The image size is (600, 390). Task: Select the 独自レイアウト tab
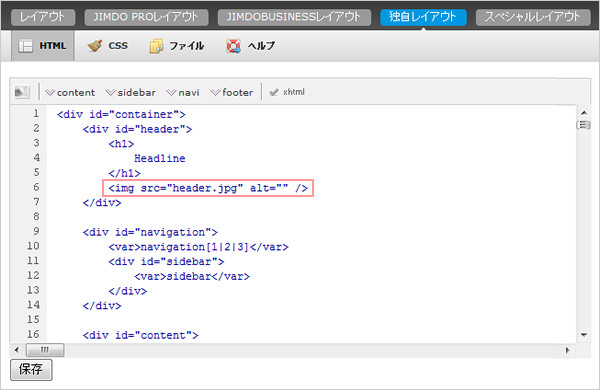423,17
